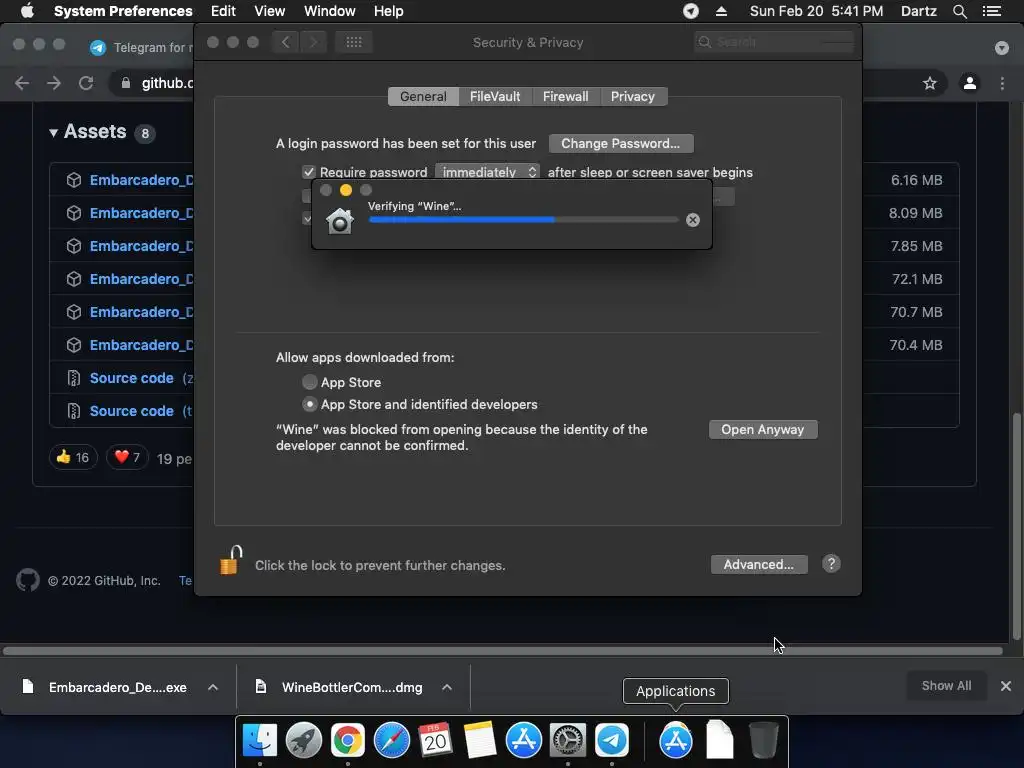Bookmark this page with star icon
This screenshot has height=768, width=1024.
[929, 83]
